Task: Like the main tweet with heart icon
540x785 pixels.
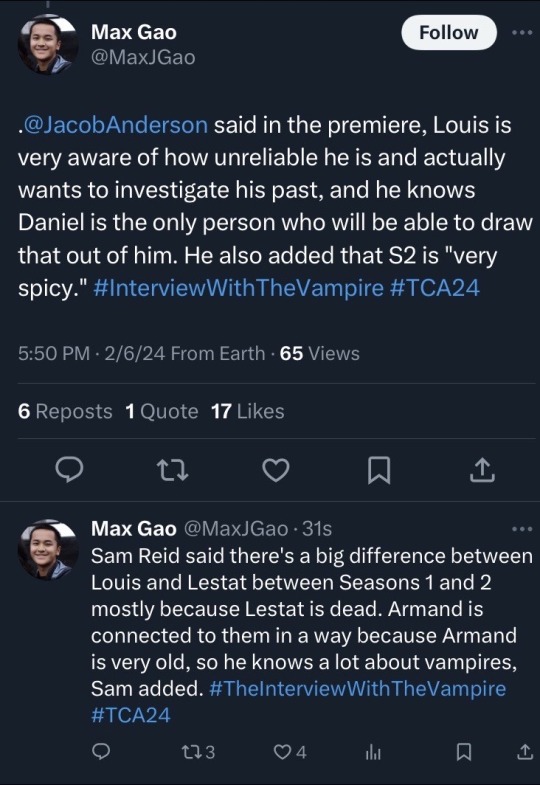Action: (276, 470)
